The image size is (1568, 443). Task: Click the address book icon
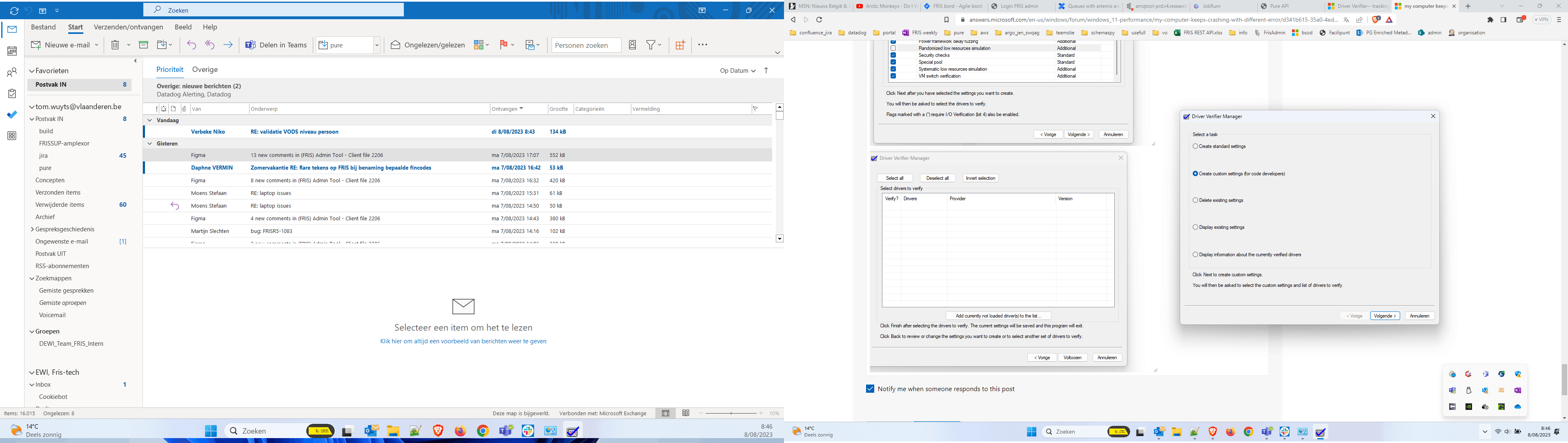pyautogui.click(x=633, y=45)
